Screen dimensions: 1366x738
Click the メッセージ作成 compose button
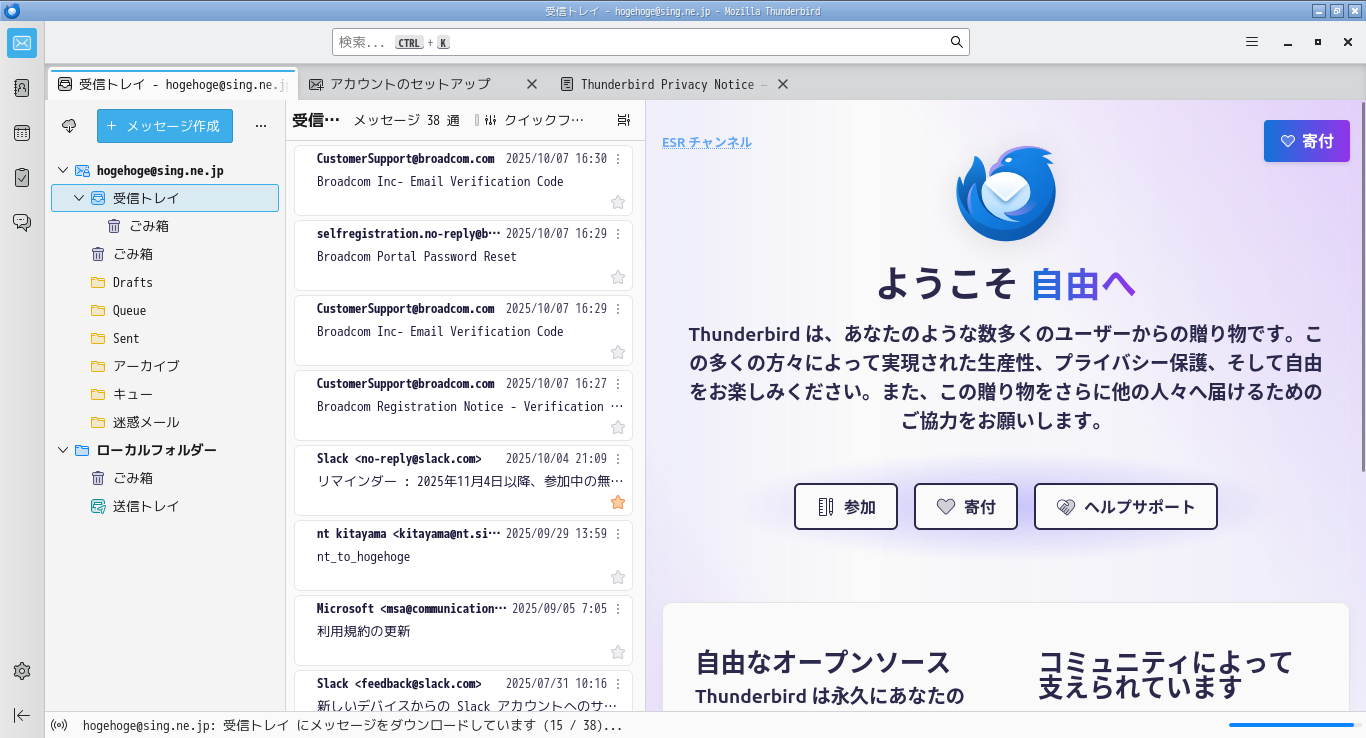coord(165,126)
